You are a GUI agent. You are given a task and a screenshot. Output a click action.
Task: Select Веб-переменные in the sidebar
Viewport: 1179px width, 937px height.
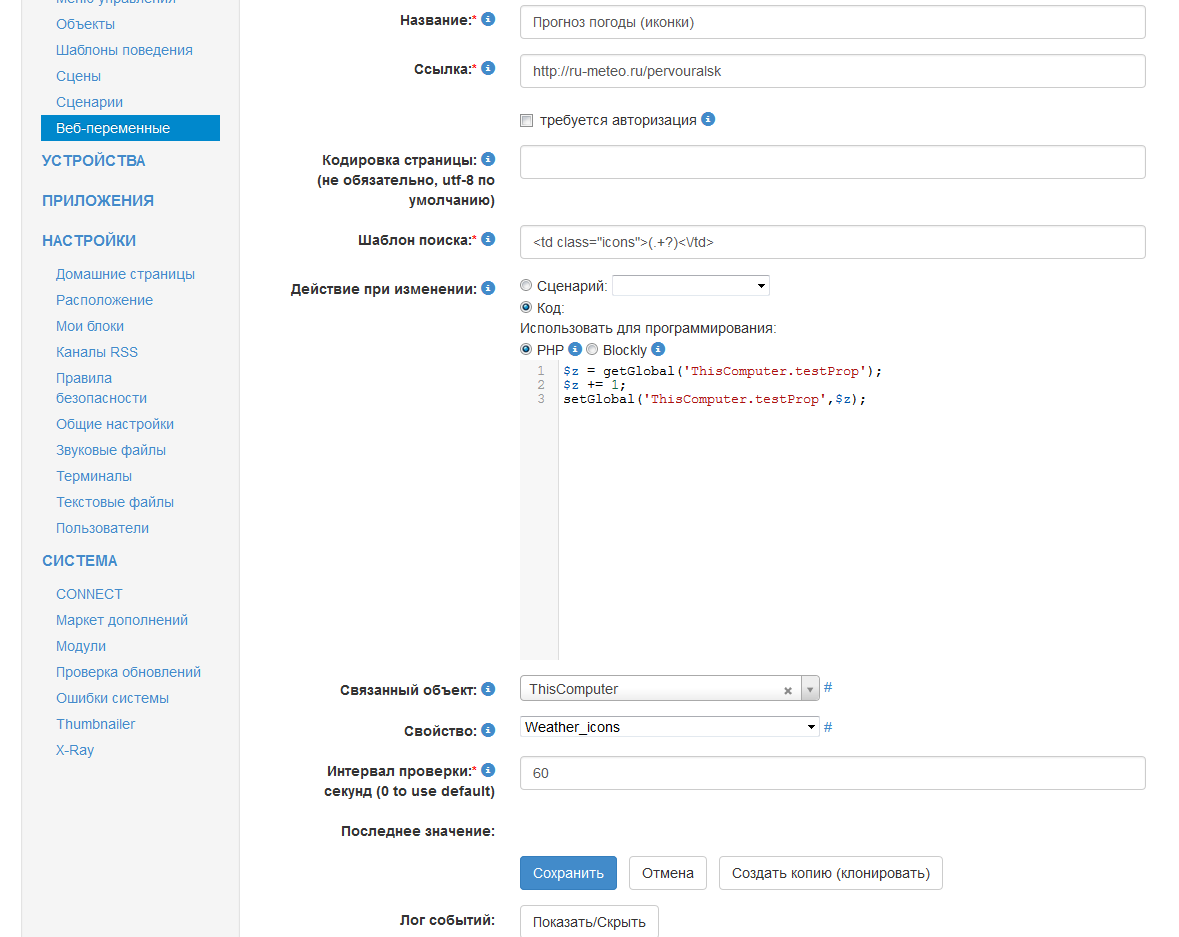tap(130, 128)
